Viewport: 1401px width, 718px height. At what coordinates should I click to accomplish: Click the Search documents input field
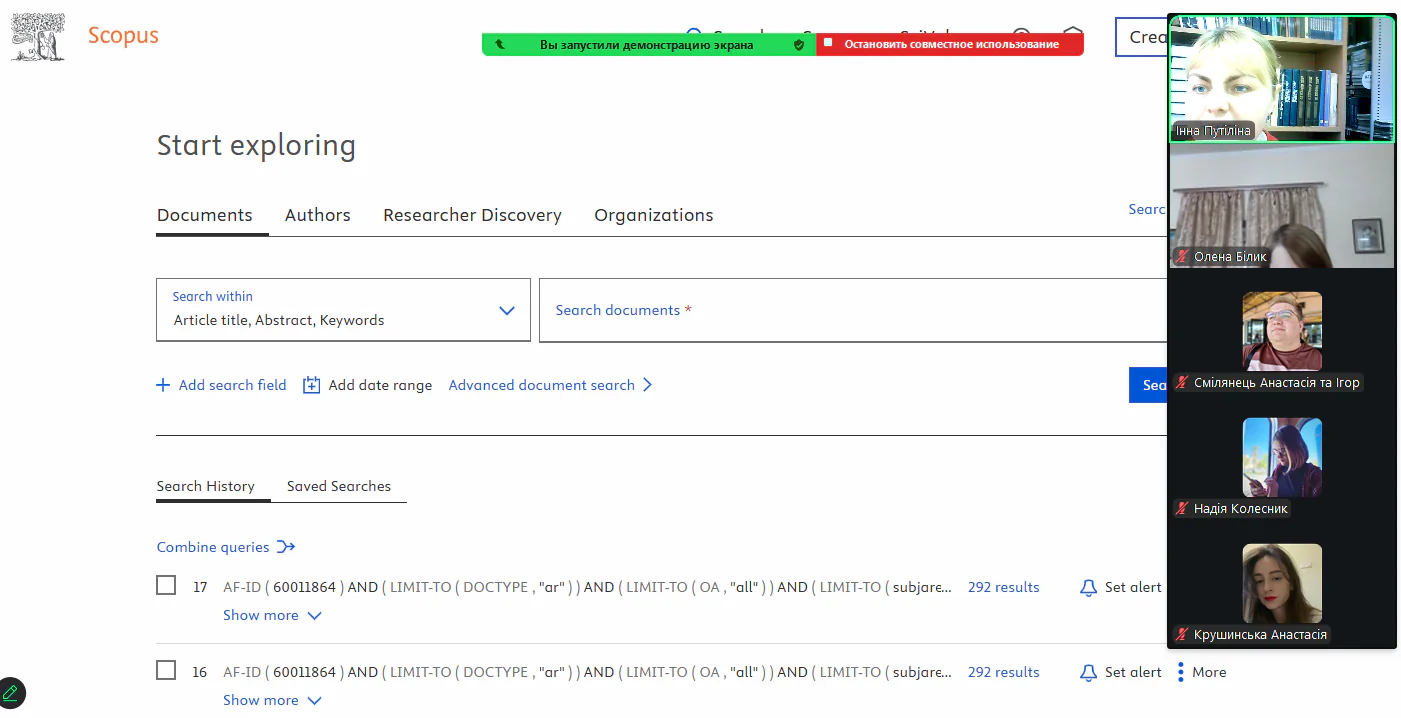click(x=850, y=310)
